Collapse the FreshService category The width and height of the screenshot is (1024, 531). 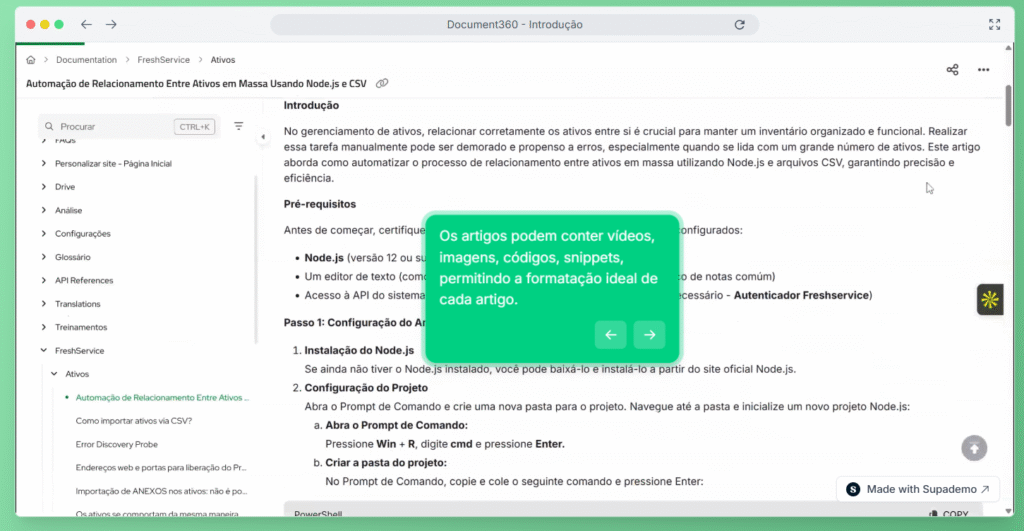tap(44, 351)
